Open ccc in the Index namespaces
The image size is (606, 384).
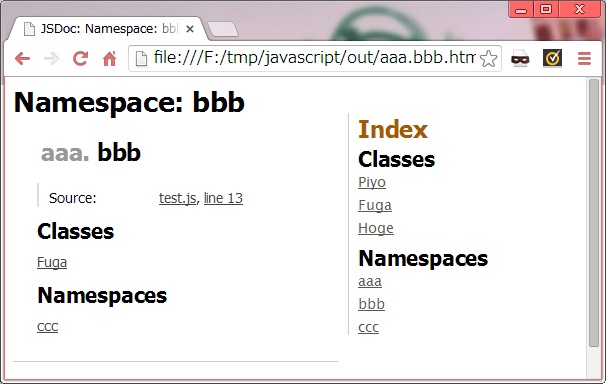[369, 328]
